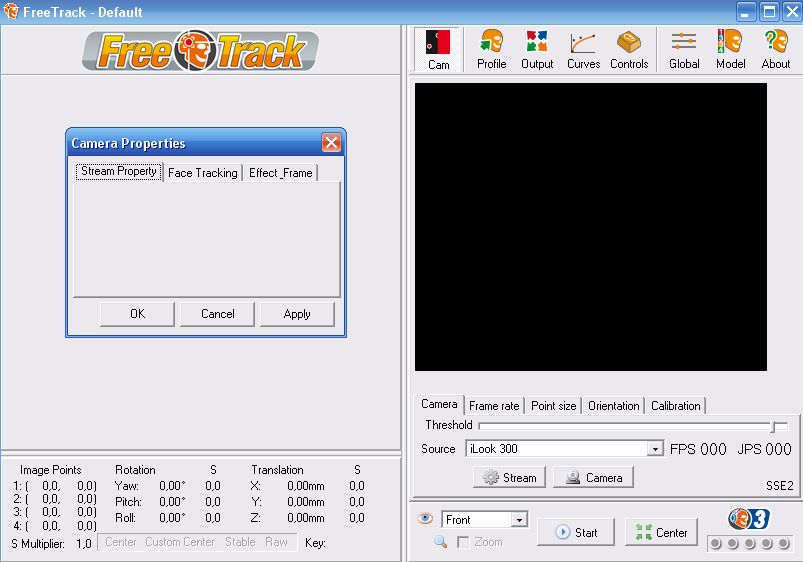
Task: Click OK in Camera Properties
Action: click(x=137, y=314)
